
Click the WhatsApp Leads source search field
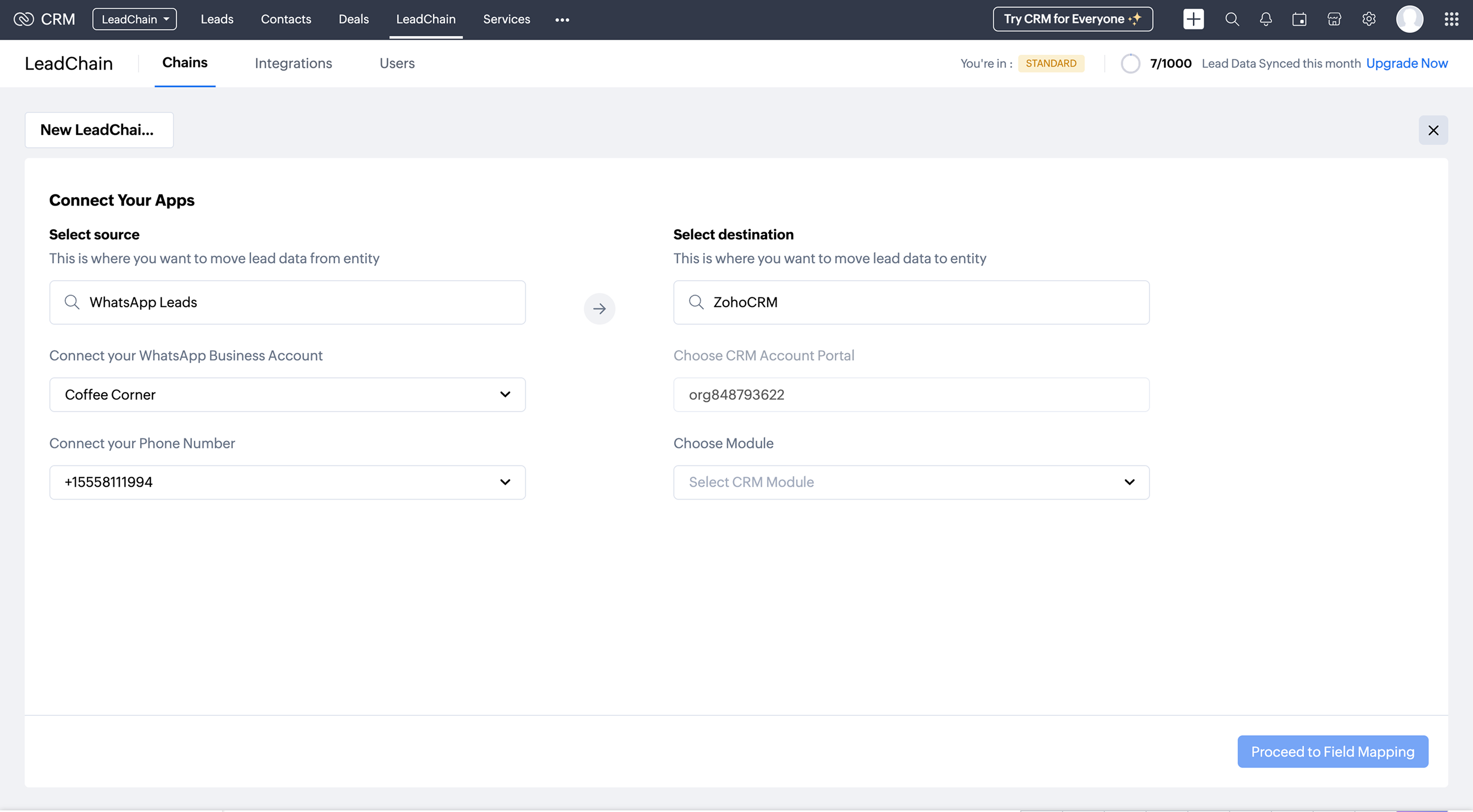(287, 302)
